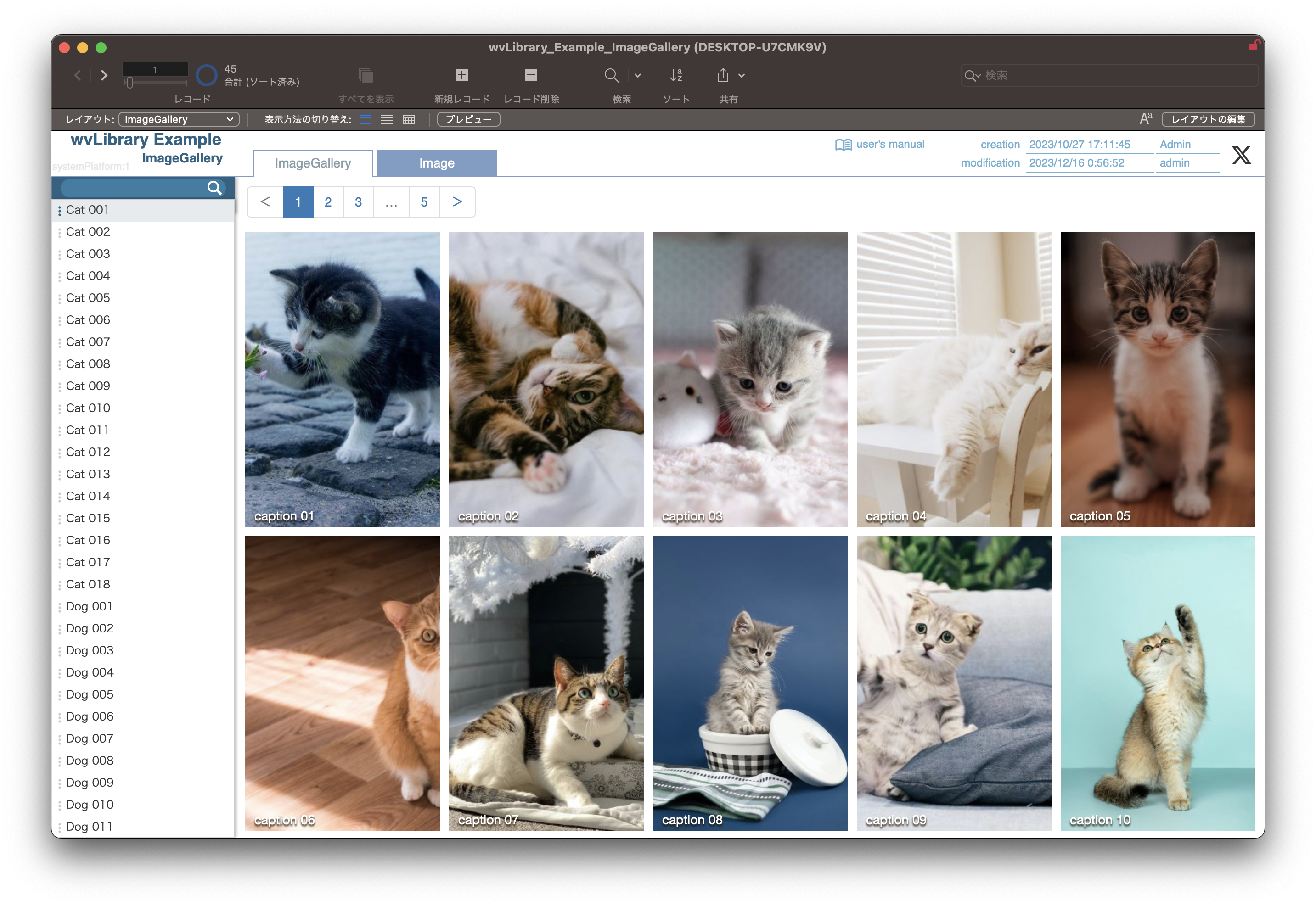
Task: Click the sidebar search magnifier icon
Action: click(x=214, y=188)
